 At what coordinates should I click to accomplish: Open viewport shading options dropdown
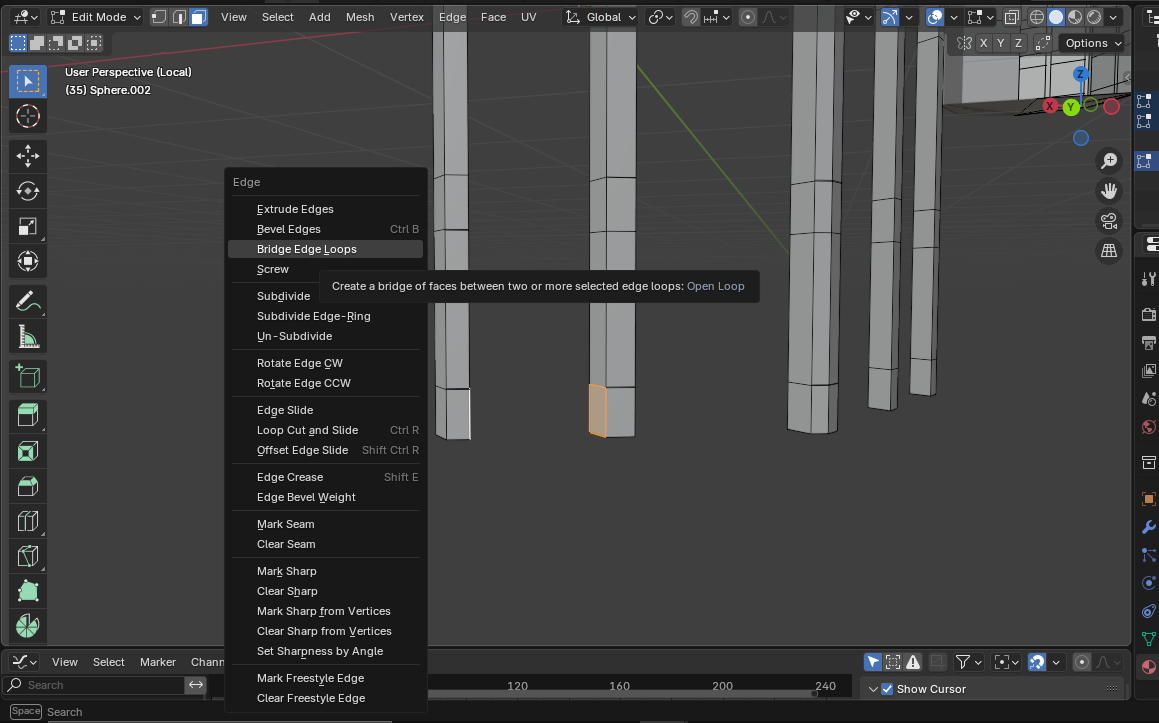point(1113,17)
